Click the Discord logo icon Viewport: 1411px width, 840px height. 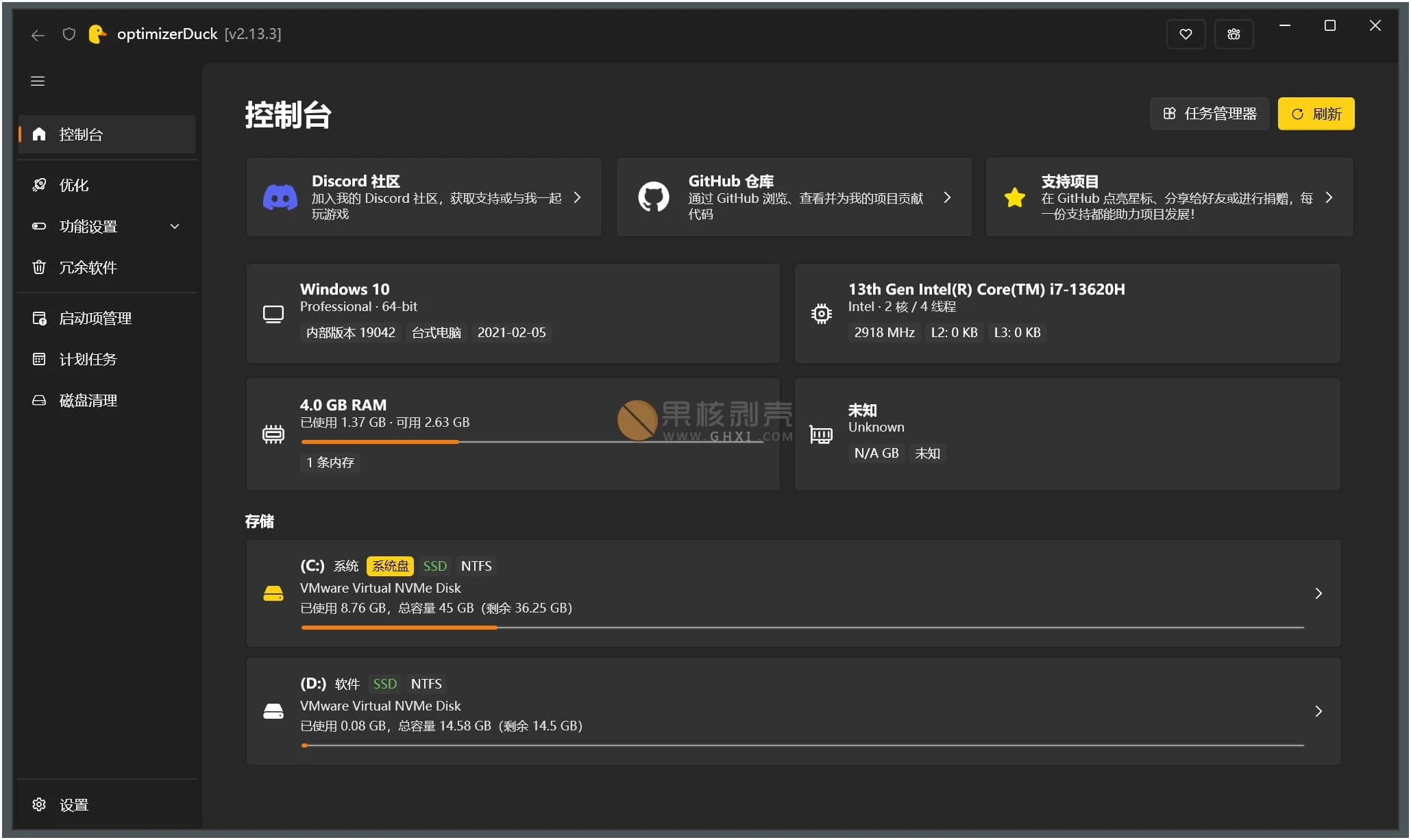[280, 197]
